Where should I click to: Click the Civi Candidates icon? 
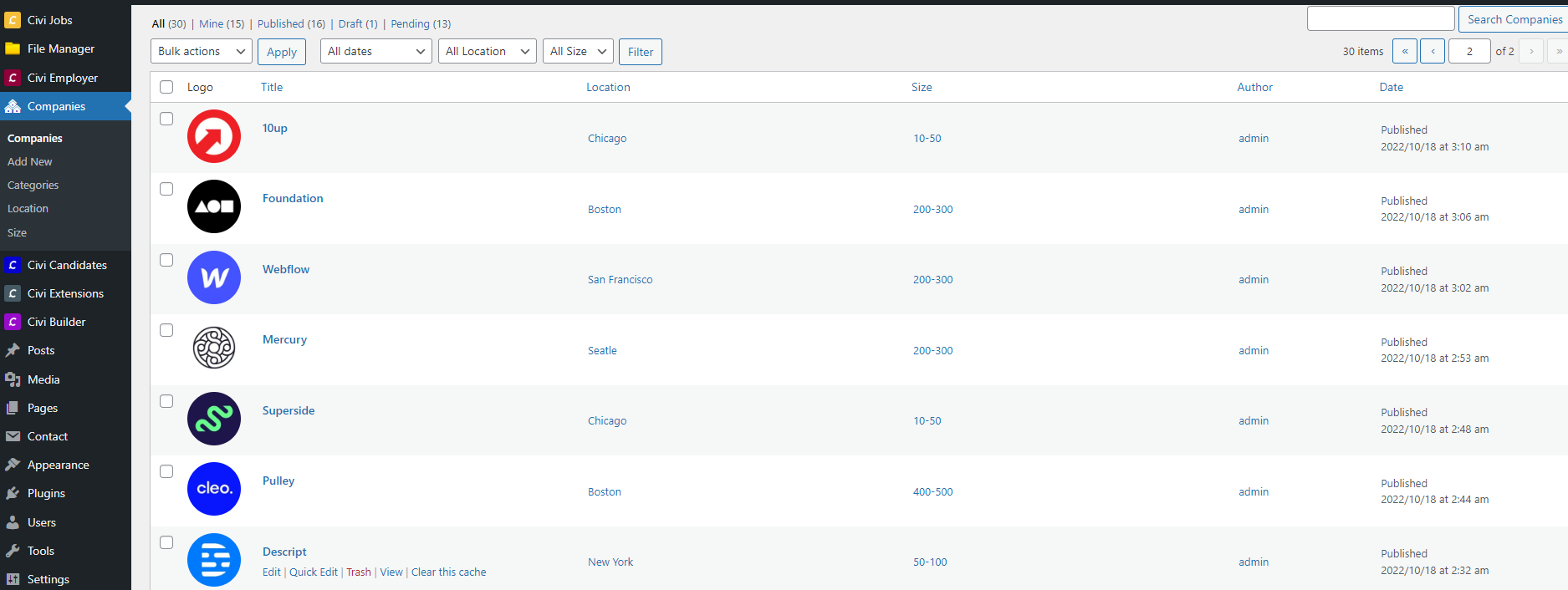pos(13,265)
